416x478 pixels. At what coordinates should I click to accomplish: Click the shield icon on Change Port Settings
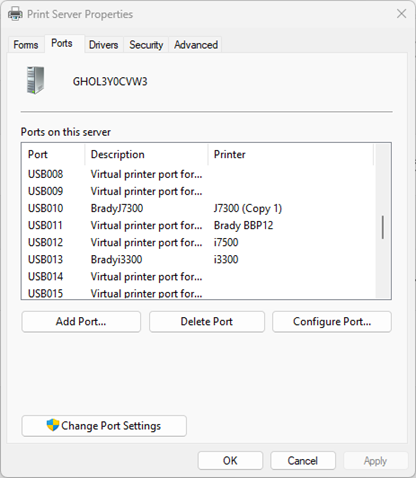click(53, 425)
